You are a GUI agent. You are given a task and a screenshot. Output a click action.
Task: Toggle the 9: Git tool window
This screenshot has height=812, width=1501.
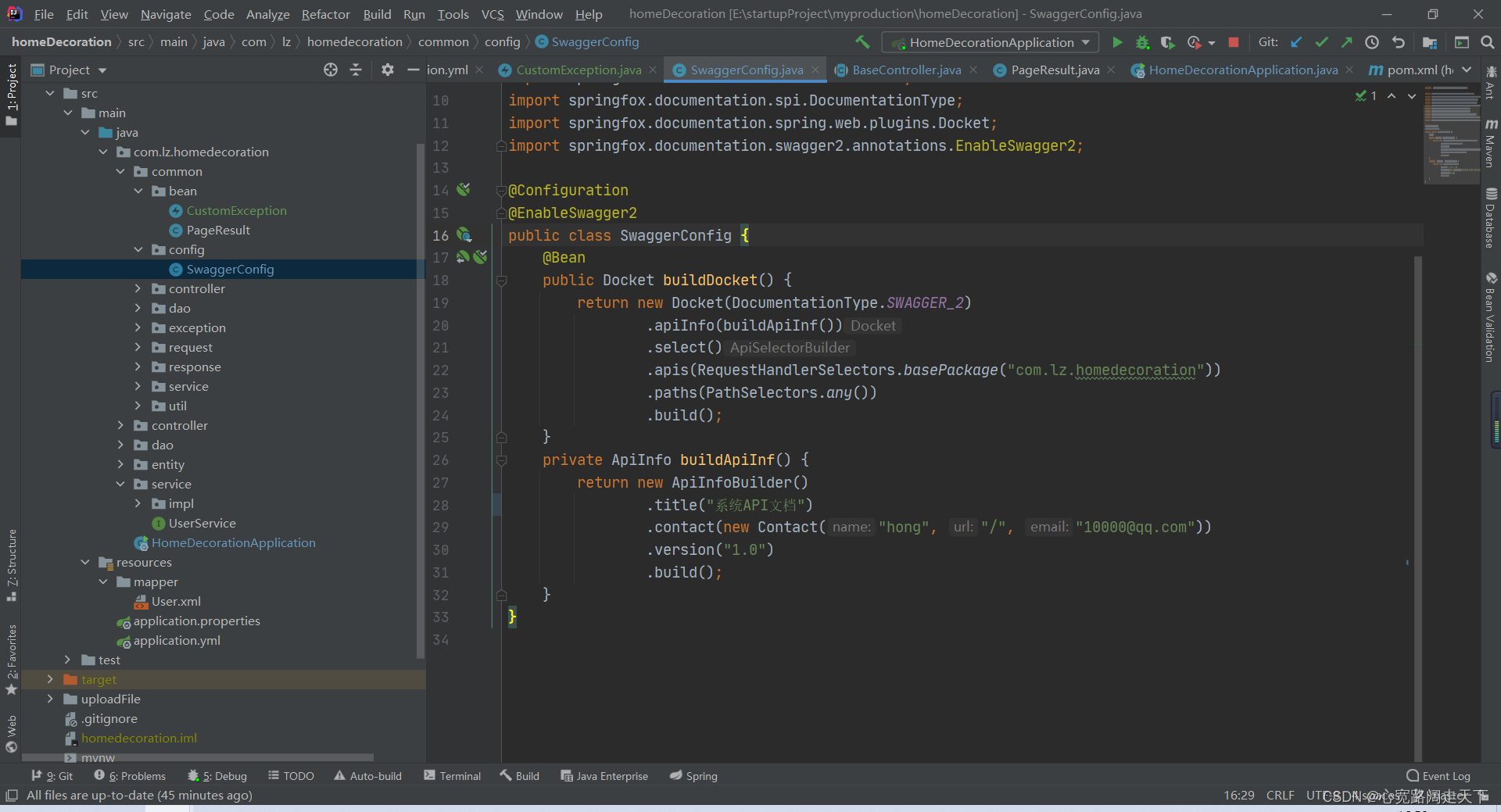click(52, 776)
